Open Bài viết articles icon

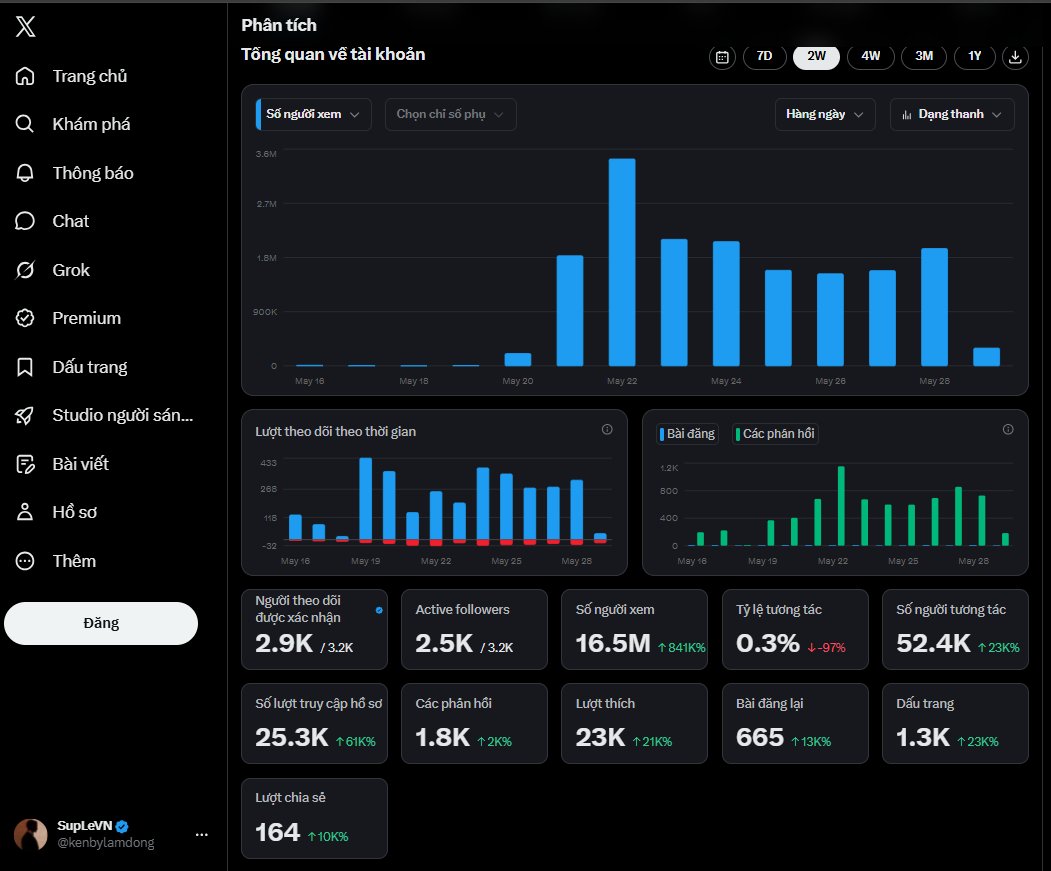25,464
